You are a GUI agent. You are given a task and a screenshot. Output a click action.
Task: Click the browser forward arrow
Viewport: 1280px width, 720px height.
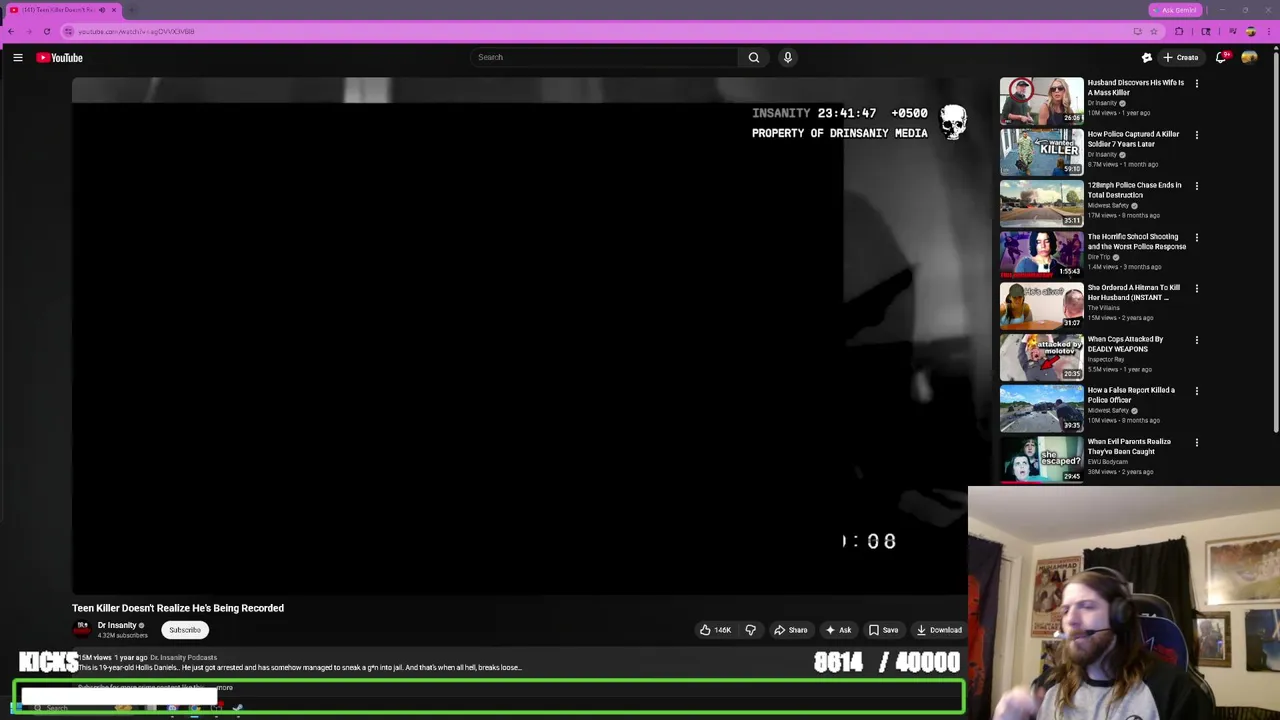[x=28, y=31]
